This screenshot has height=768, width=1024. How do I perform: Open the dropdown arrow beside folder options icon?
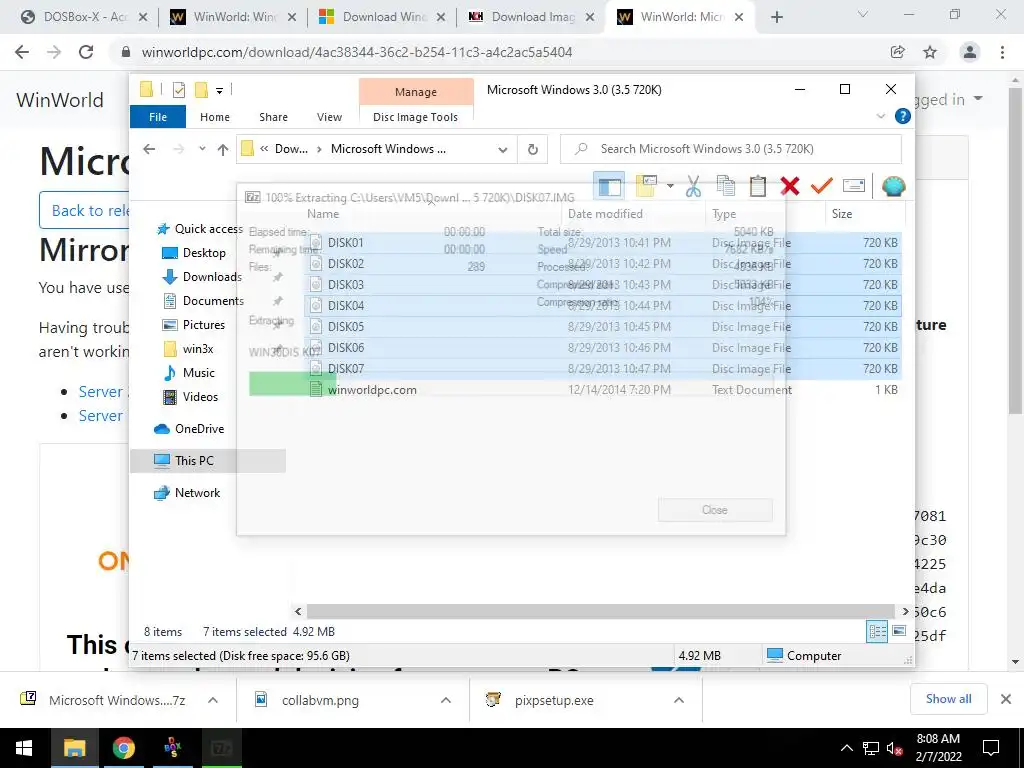tap(670, 186)
